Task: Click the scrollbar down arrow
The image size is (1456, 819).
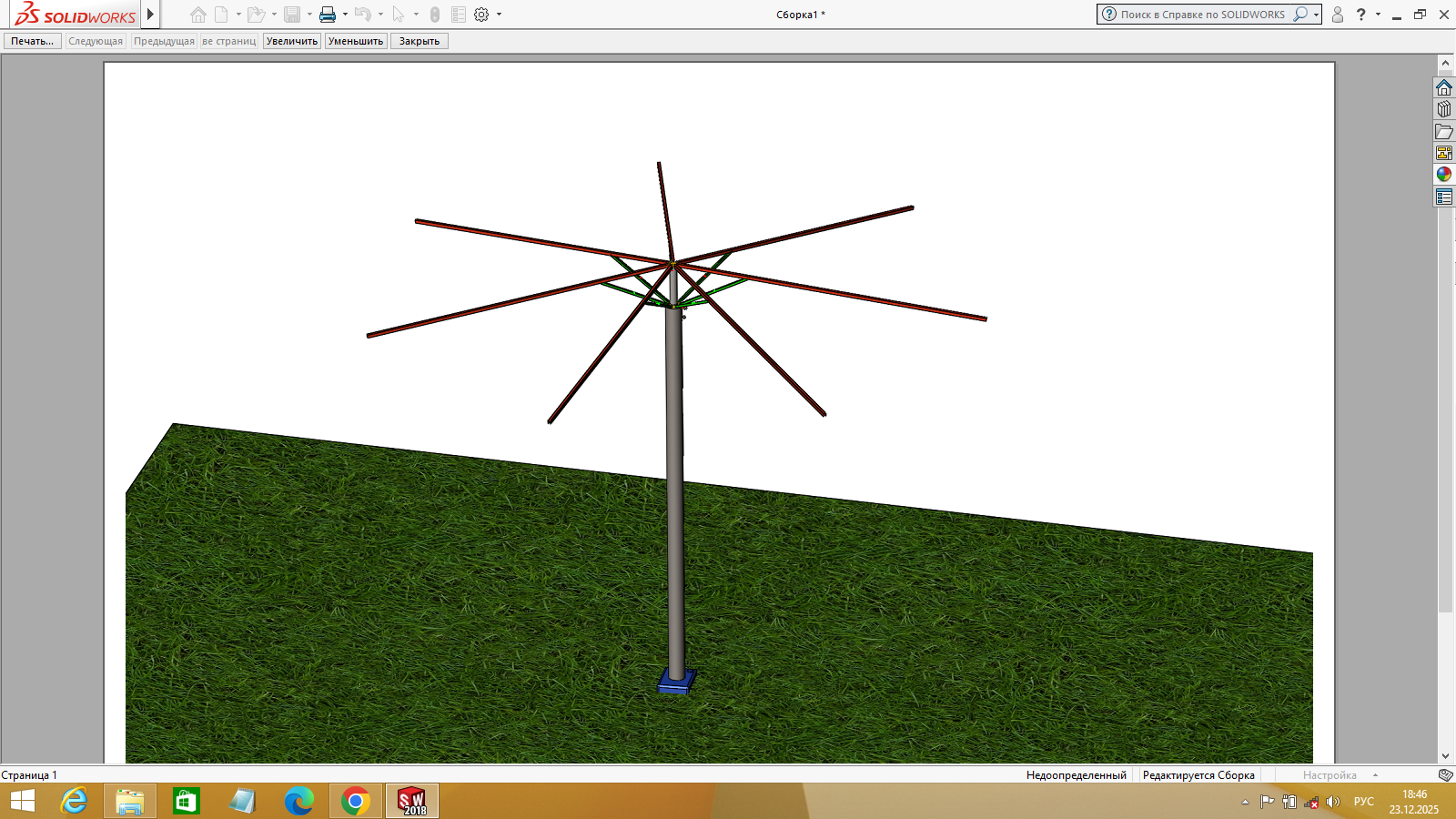Action: [1445, 755]
